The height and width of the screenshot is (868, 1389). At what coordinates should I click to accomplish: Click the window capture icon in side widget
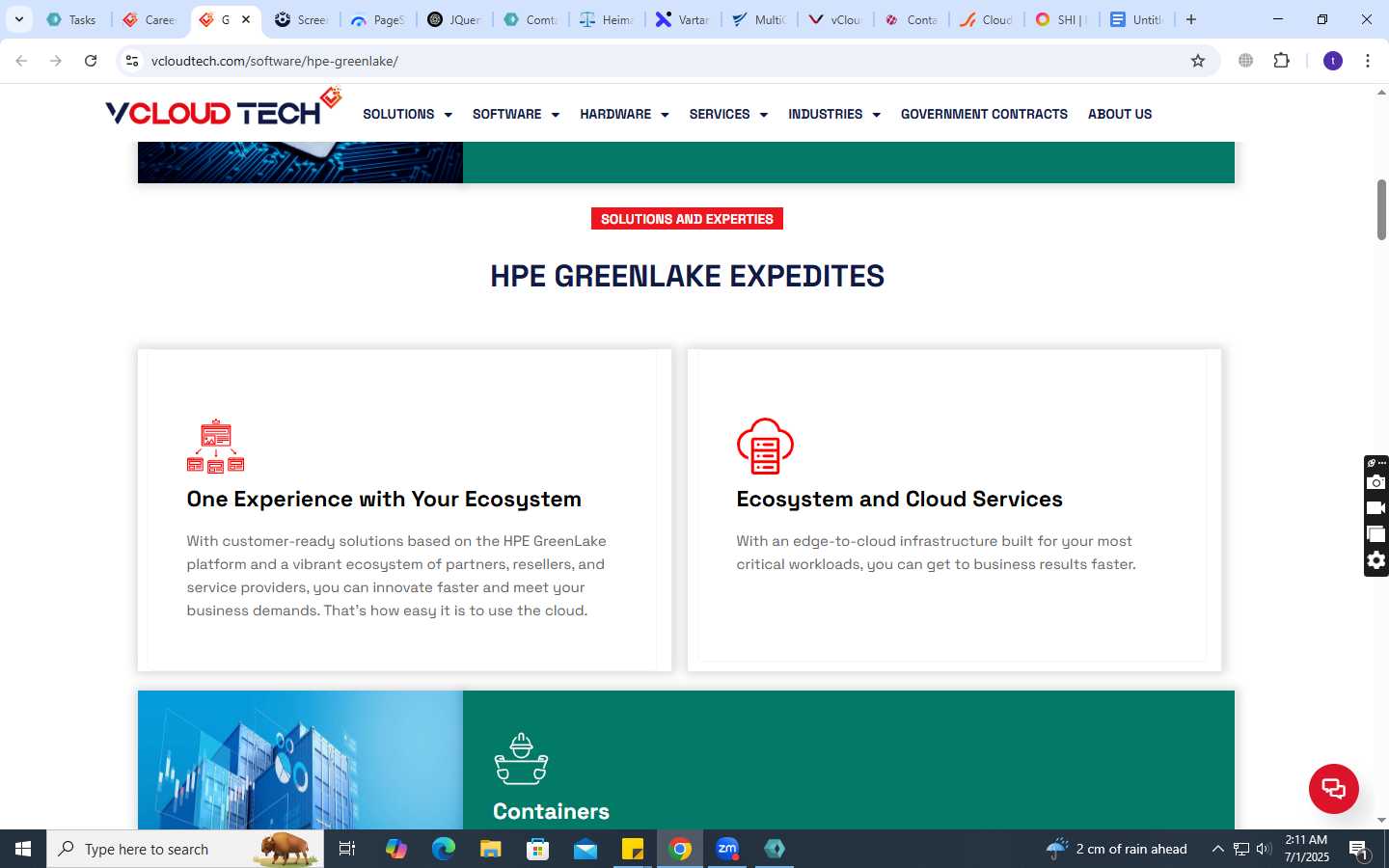1375,534
